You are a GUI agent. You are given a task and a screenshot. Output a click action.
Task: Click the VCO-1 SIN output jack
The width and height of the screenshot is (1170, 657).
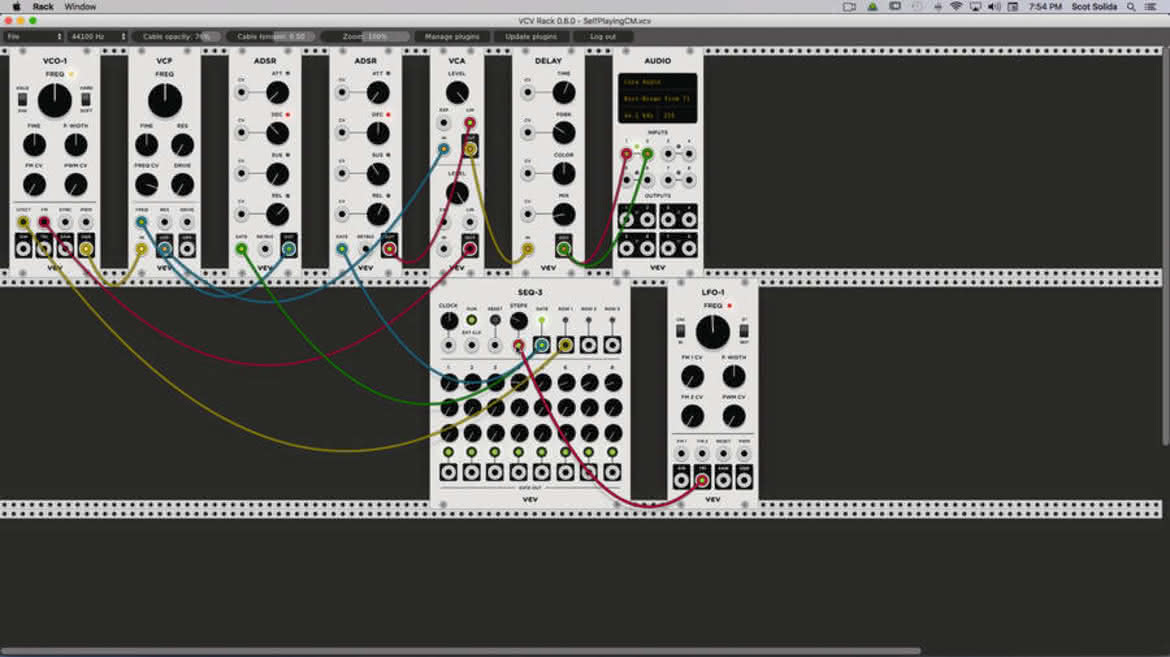(23, 249)
